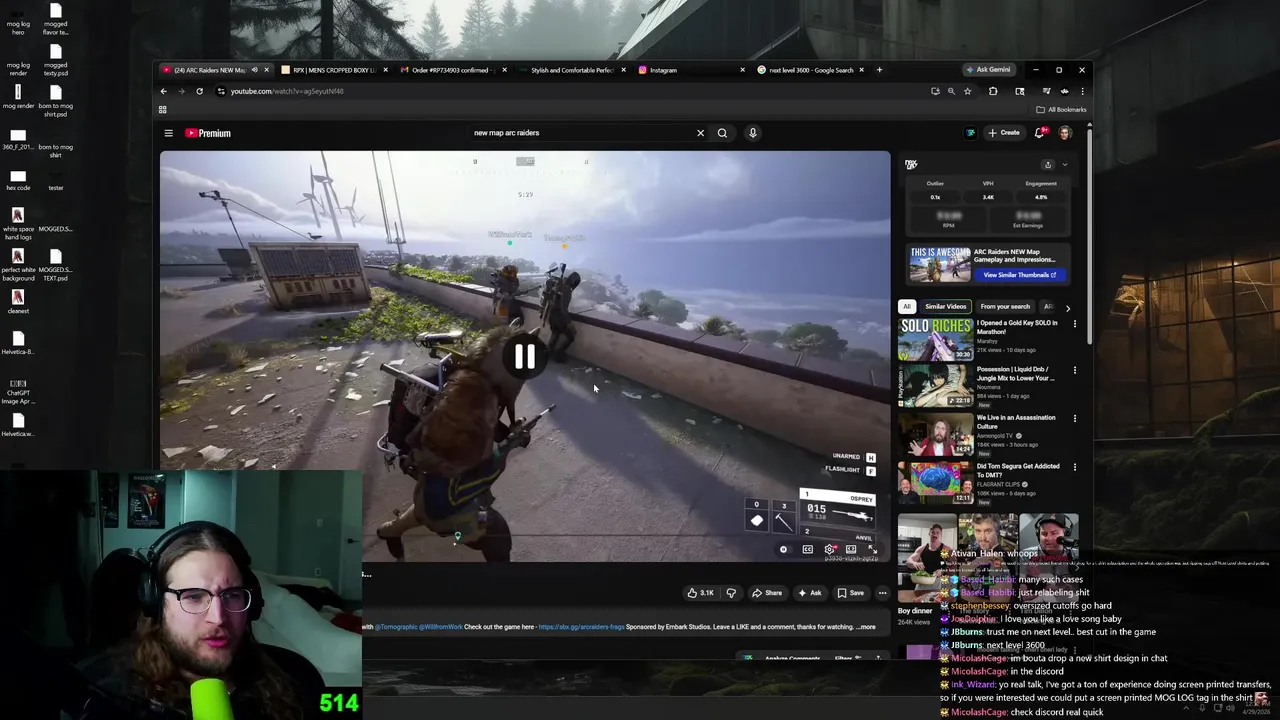Toggle subtitles with the CC button
Image resolution: width=1280 pixels, height=720 pixels.
[x=807, y=549]
